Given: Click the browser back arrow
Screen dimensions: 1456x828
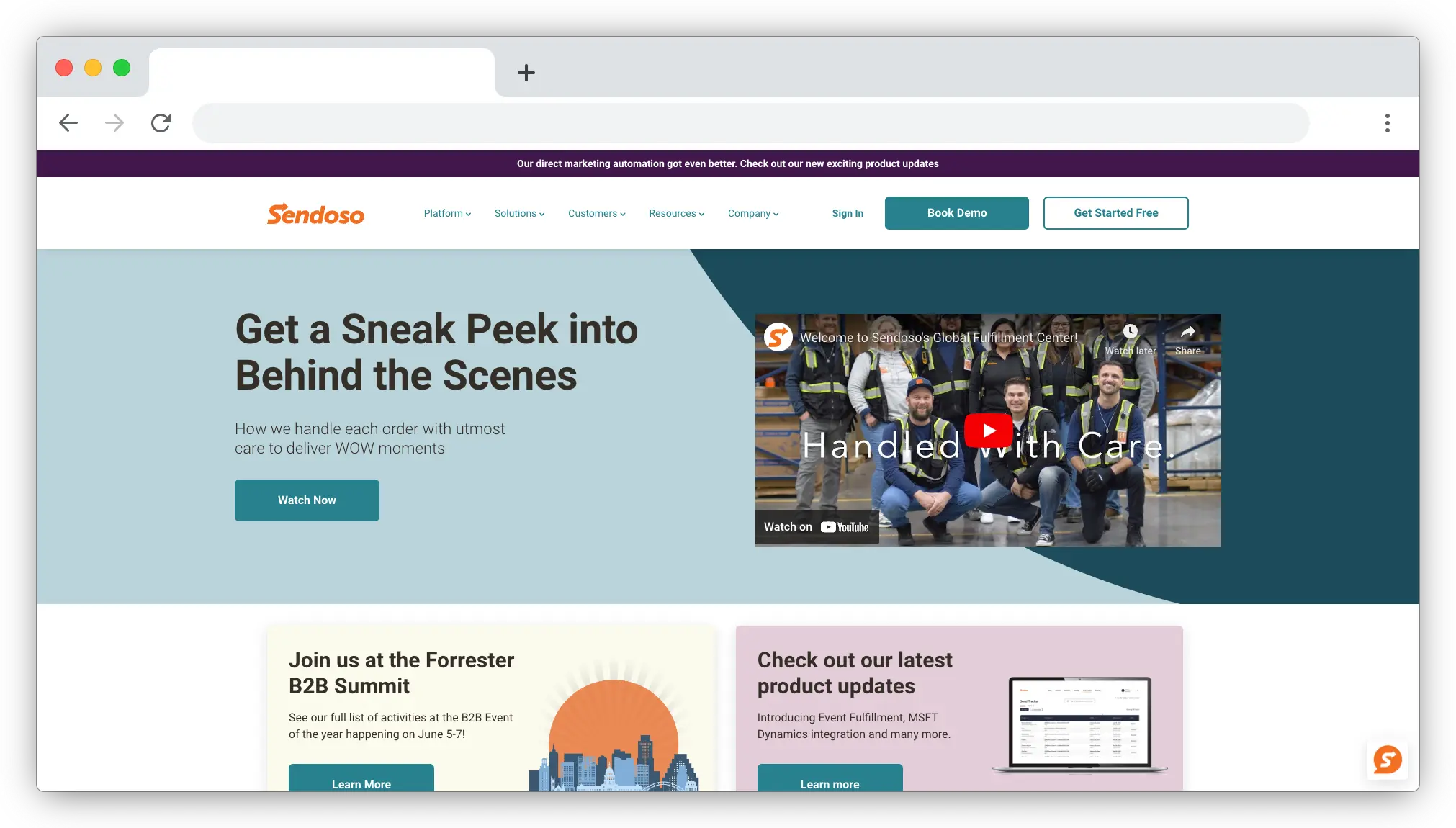Looking at the screenshot, I should (x=68, y=123).
